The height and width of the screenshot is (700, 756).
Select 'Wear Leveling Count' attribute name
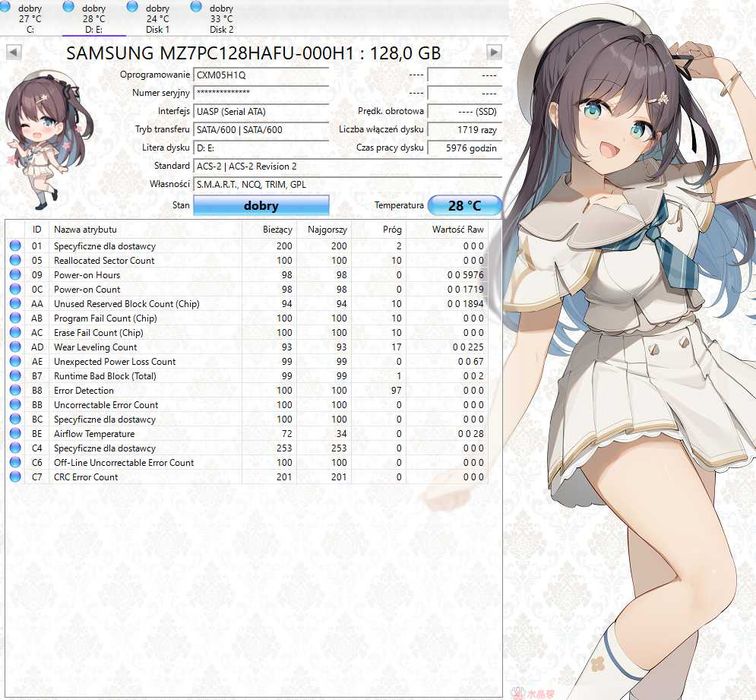click(x=95, y=347)
